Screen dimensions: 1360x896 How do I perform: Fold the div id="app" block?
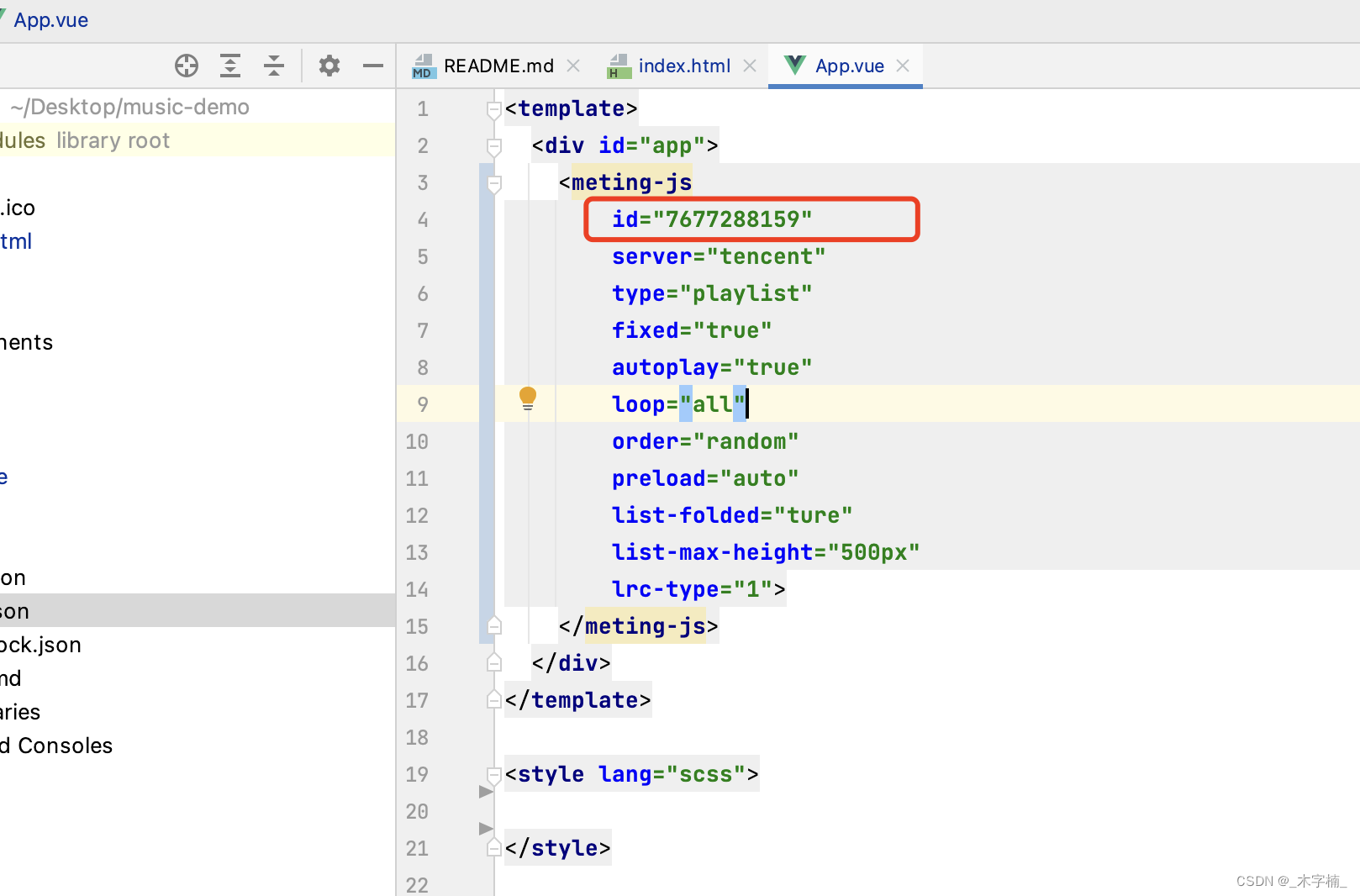[x=494, y=146]
